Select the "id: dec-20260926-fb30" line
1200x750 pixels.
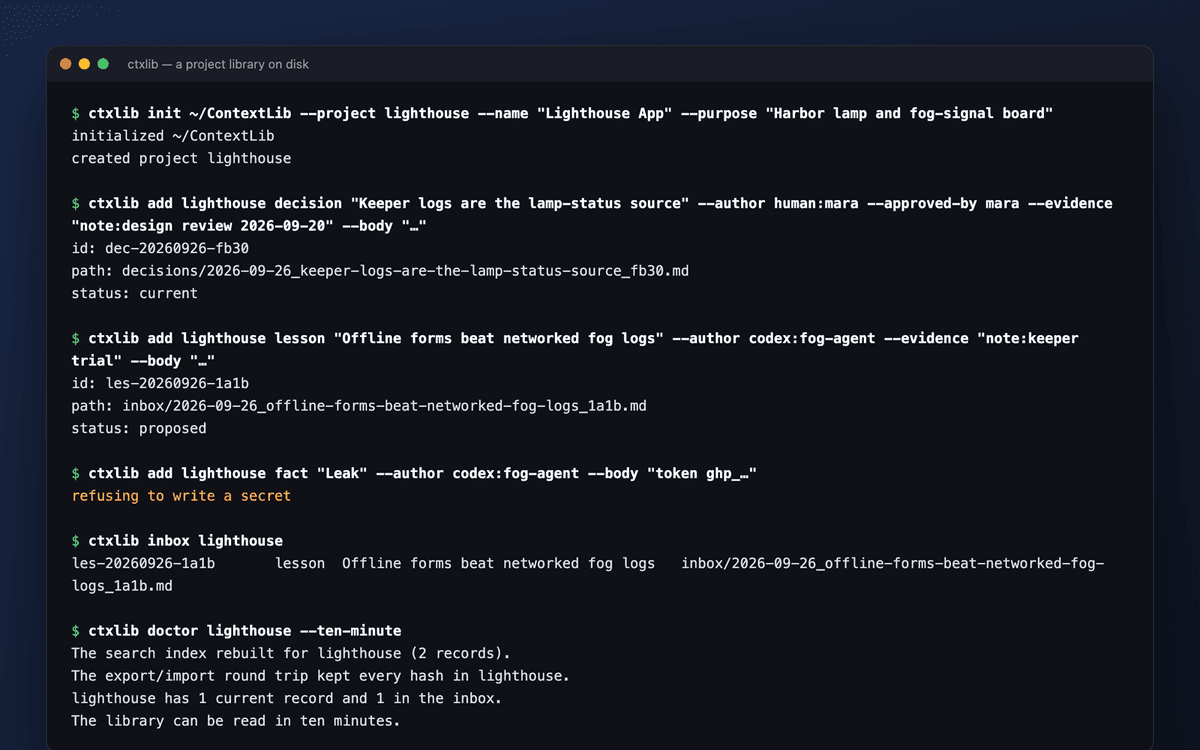160,248
